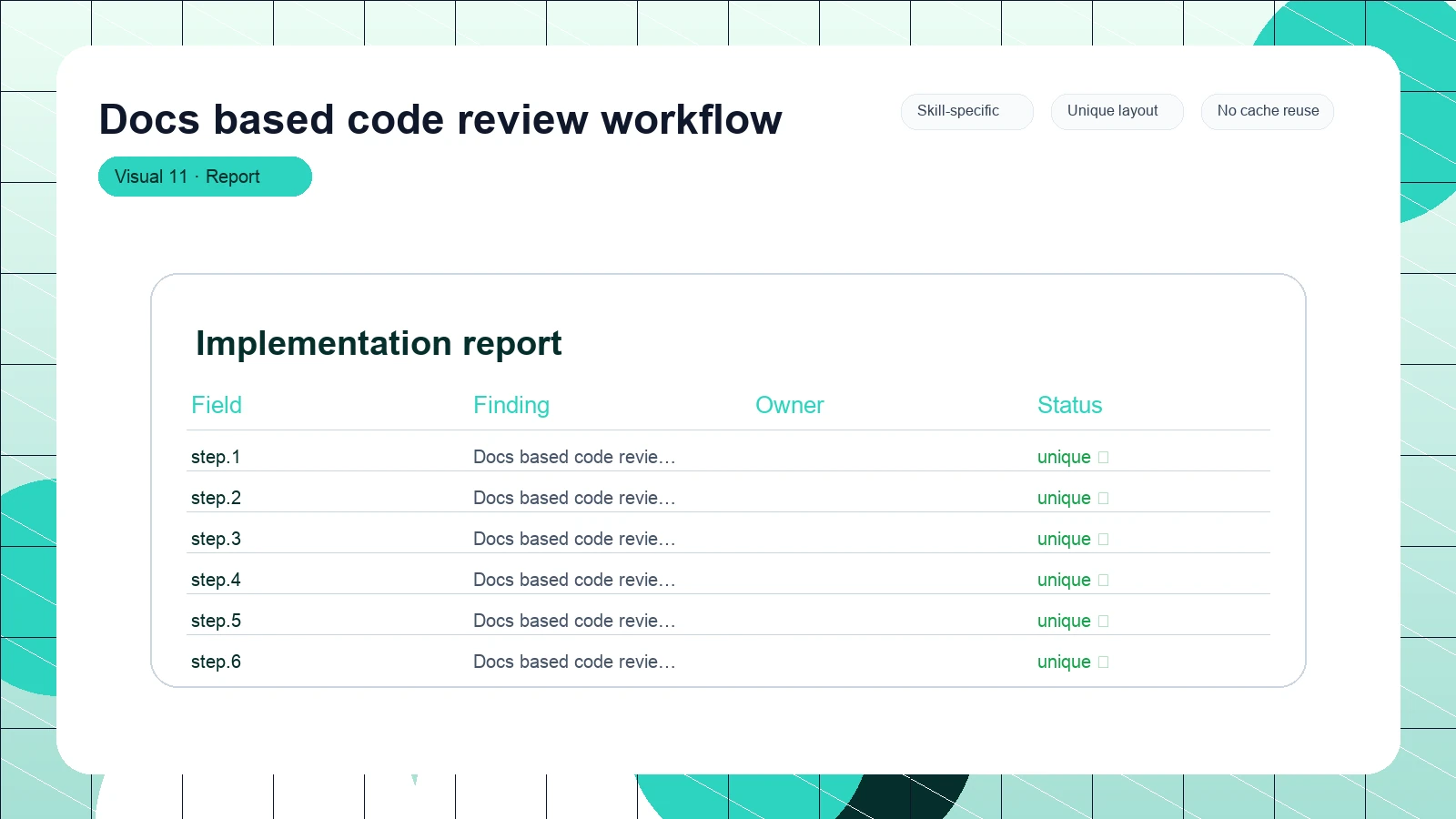
Task: Click the Status column header
Action: pos(1069,405)
